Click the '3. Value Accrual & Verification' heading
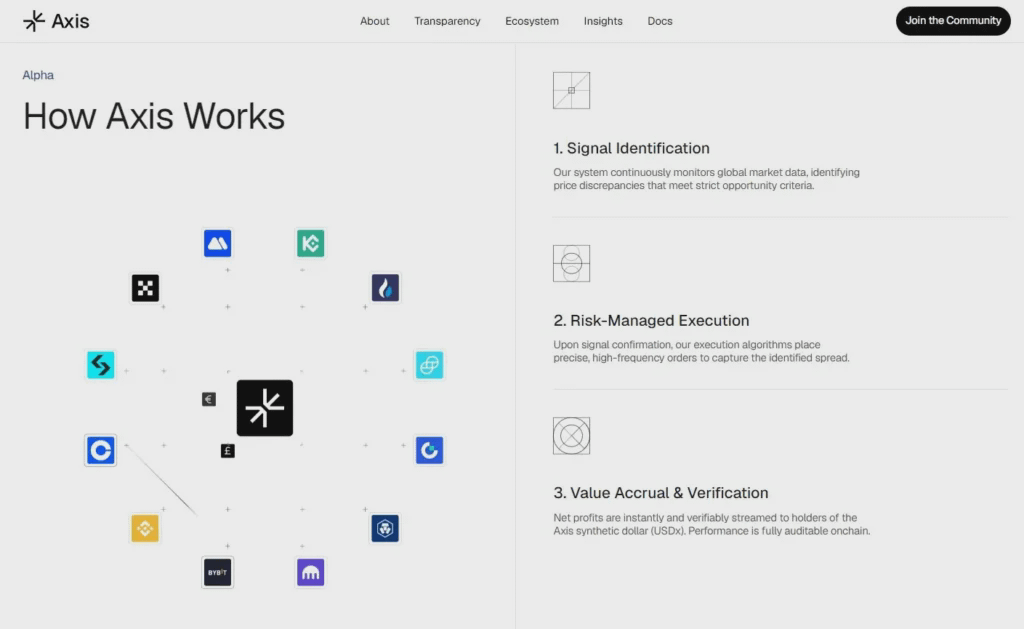The width and height of the screenshot is (1024, 629). 661,493
